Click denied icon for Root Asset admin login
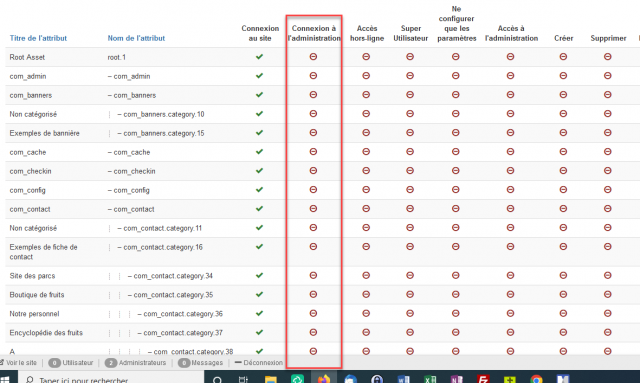 pos(313,57)
